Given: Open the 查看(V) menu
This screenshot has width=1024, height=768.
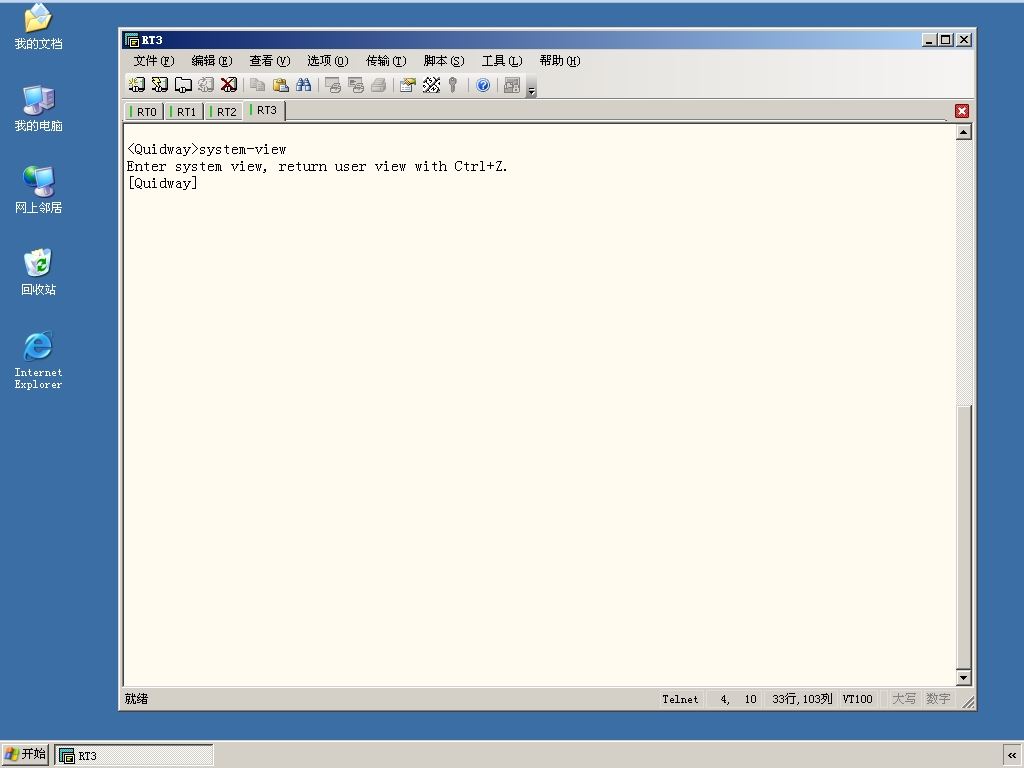Looking at the screenshot, I should (x=270, y=61).
